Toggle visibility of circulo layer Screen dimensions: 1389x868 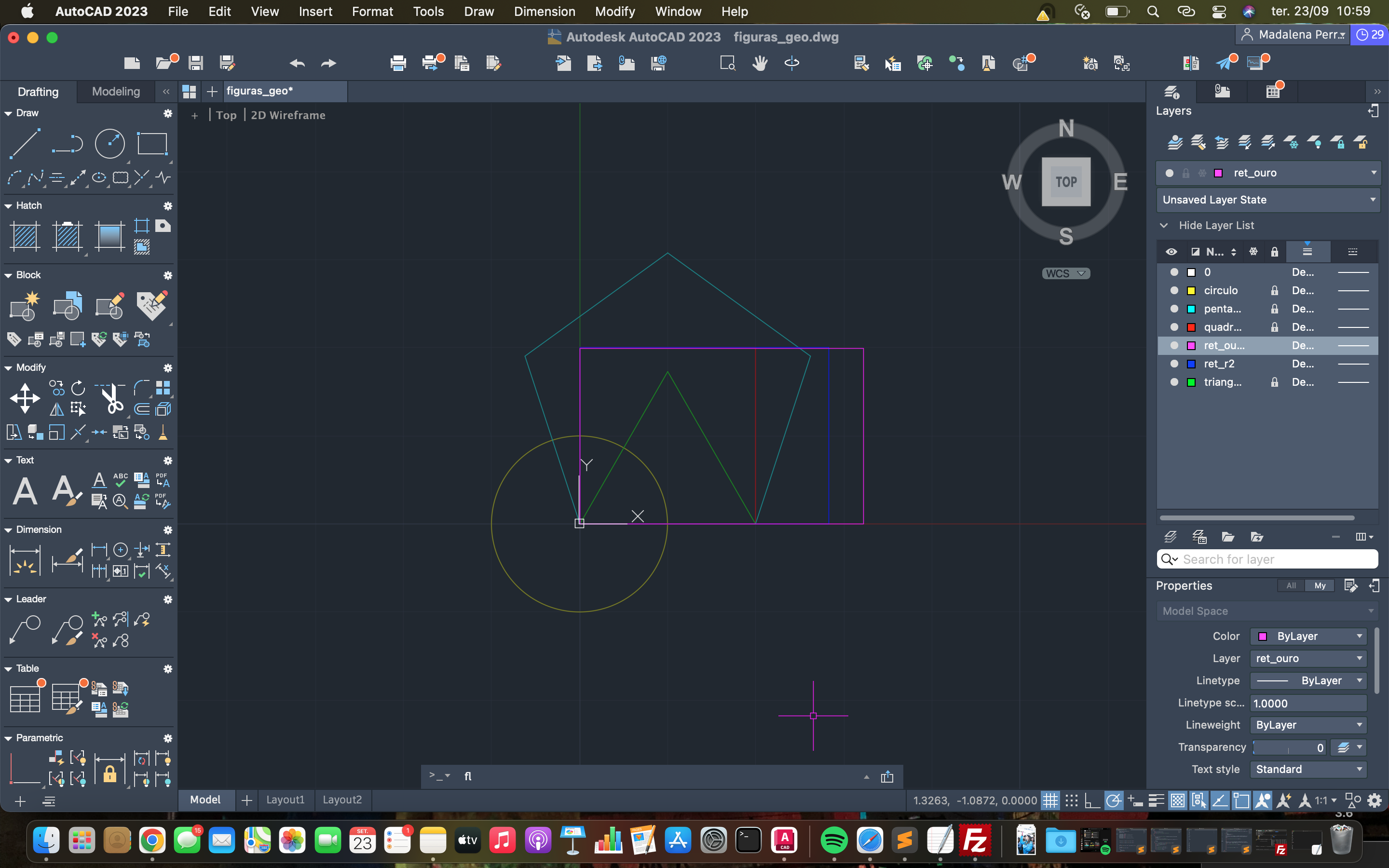(x=1174, y=290)
